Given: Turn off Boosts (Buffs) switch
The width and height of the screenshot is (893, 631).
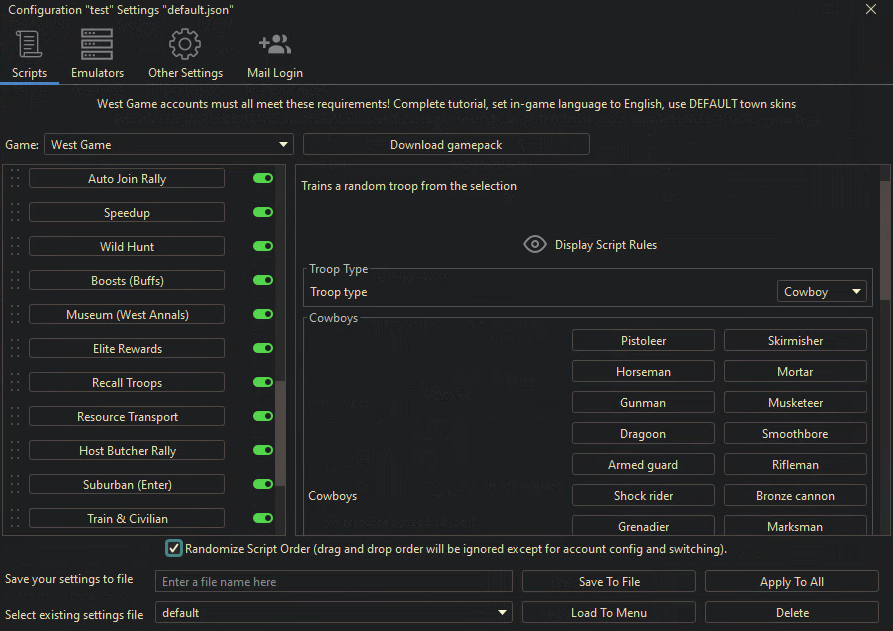Looking at the screenshot, I should tap(263, 280).
